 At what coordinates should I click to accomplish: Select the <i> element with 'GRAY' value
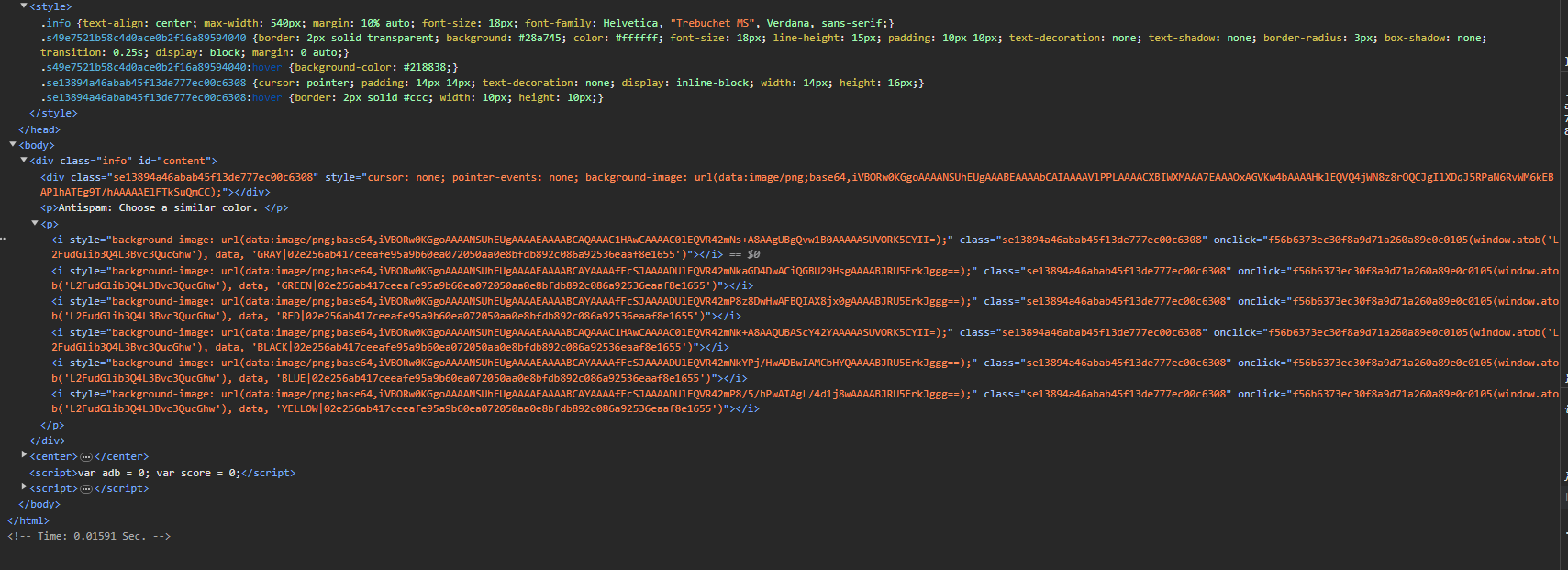pos(805,247)
